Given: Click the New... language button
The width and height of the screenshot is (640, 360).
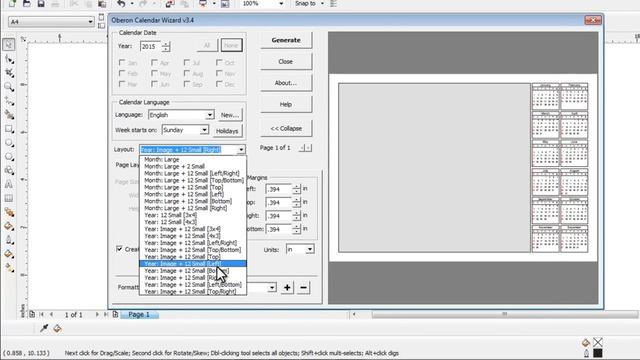Looking at the screenshot, I should pyautogui.click(x=230, y=115).
